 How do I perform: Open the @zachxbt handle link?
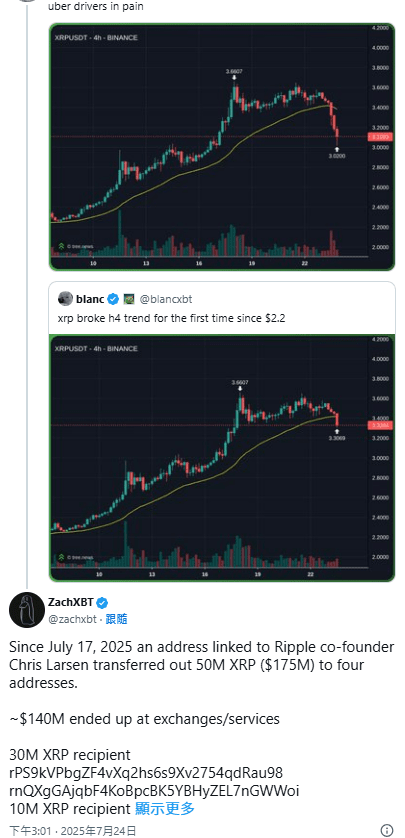[73, 619]
